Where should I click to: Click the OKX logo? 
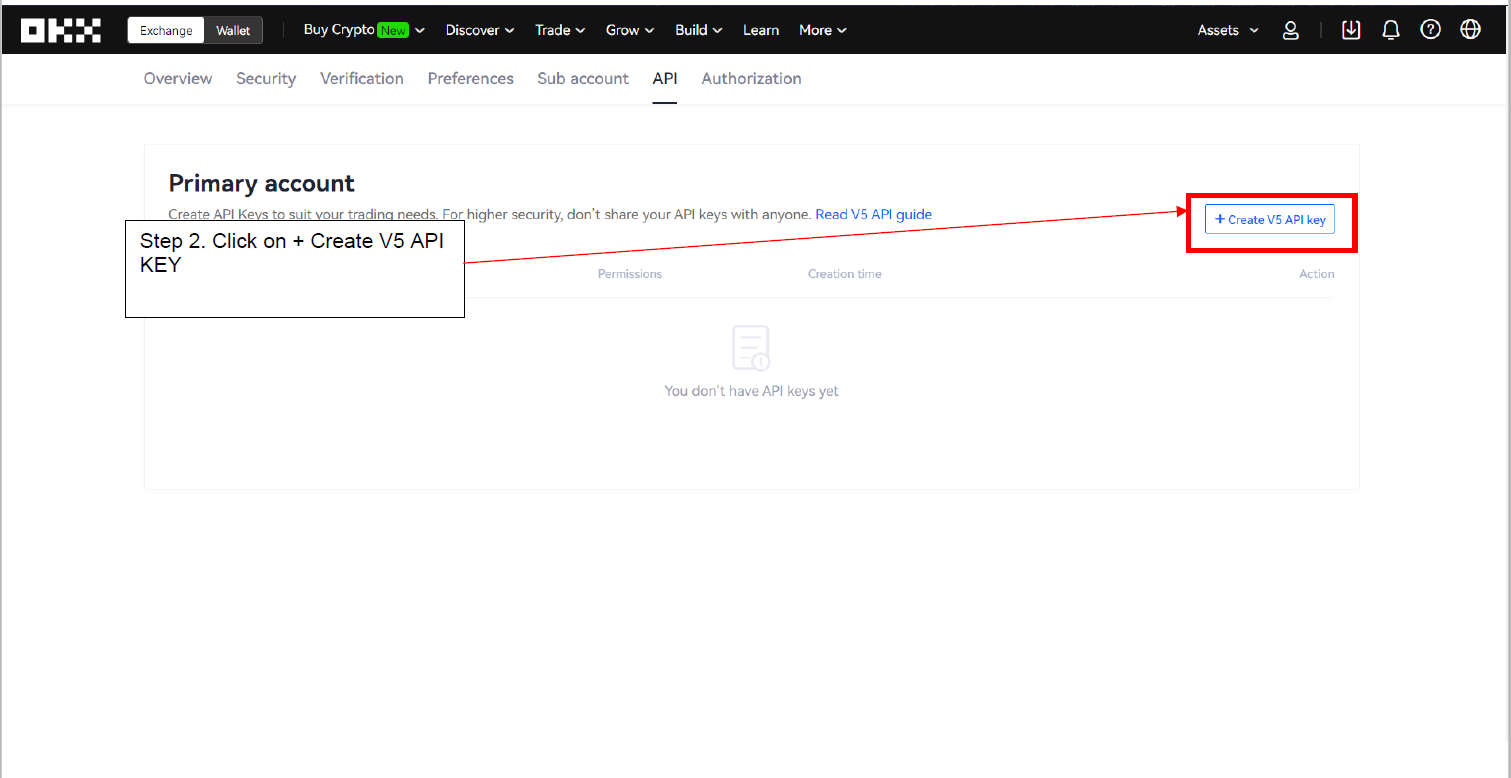point(61,30)
